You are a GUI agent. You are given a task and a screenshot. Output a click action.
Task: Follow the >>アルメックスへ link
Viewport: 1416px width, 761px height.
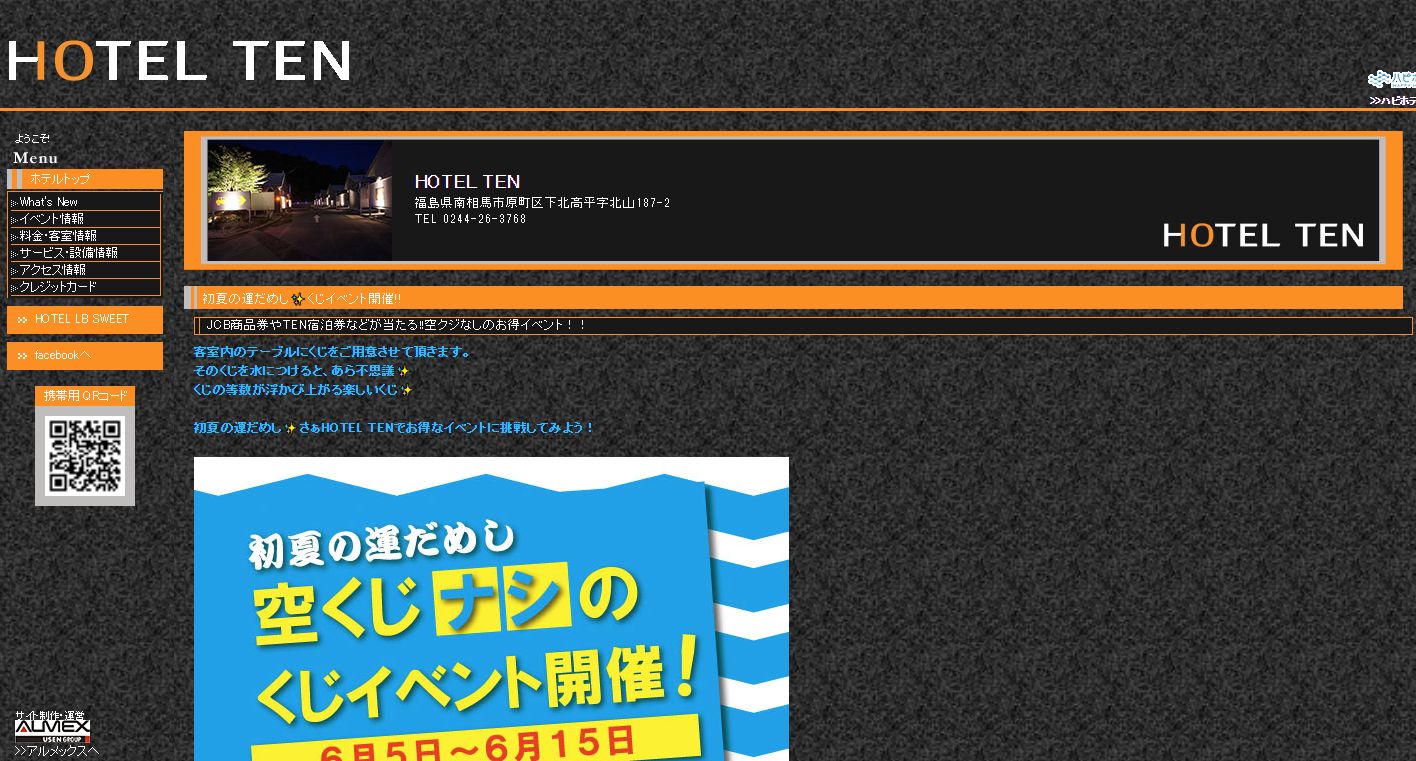tap(57, 751)
